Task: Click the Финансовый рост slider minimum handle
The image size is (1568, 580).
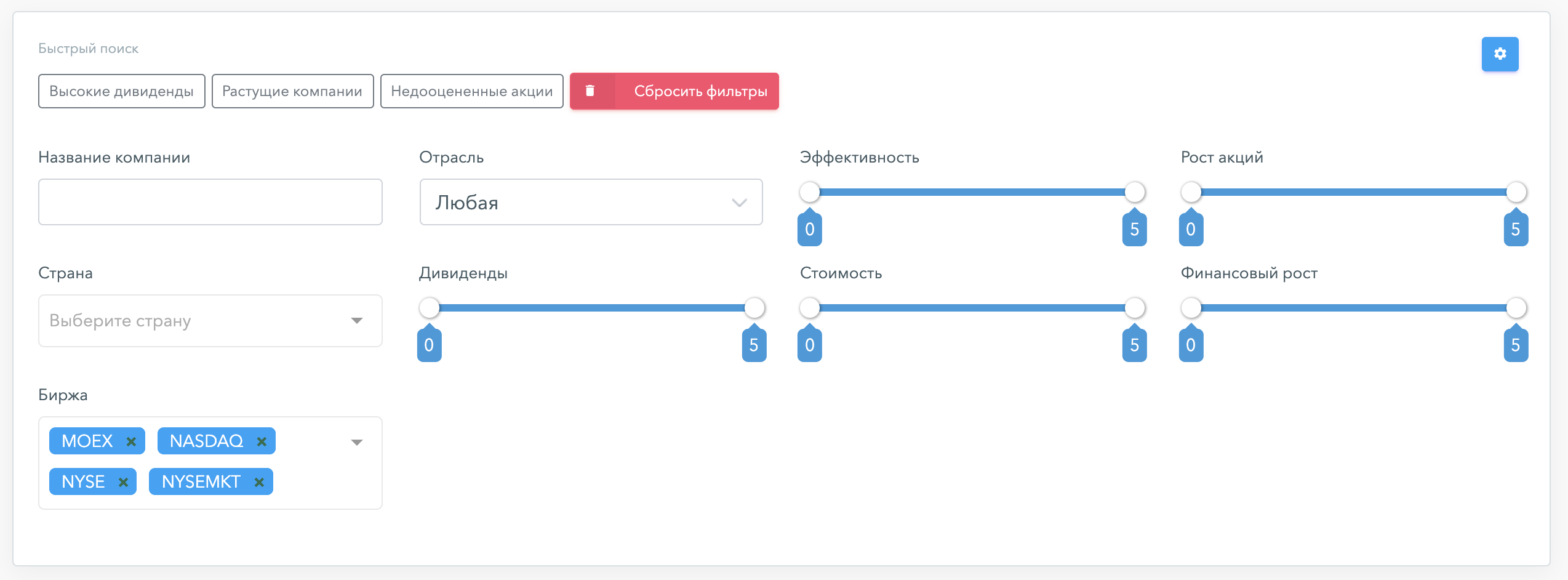Action: (1191, 308)
